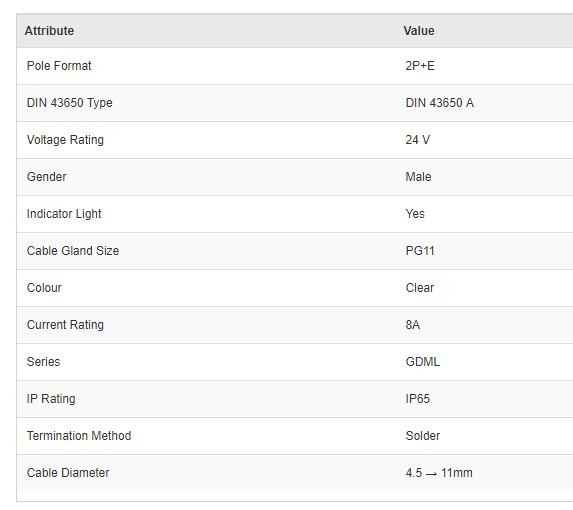This screenshot has width=573, height=510.
Task: Click the 24 V voltage value
Action: click(418, 140)
